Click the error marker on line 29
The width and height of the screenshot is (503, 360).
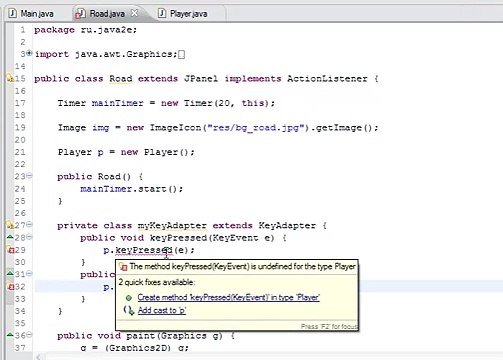pyautogui.click(x=10, y=250)
